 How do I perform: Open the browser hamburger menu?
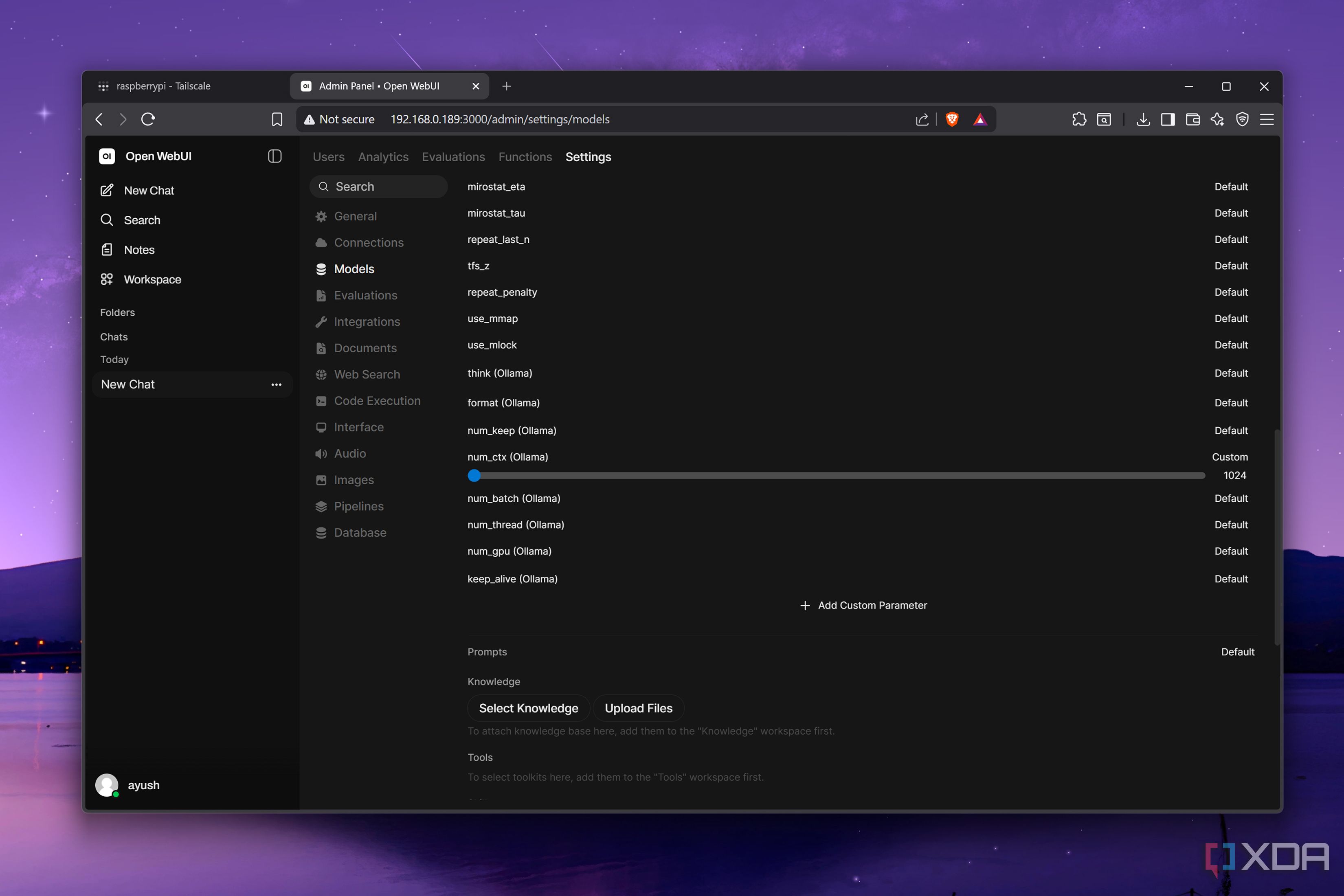click(1267, 119)
